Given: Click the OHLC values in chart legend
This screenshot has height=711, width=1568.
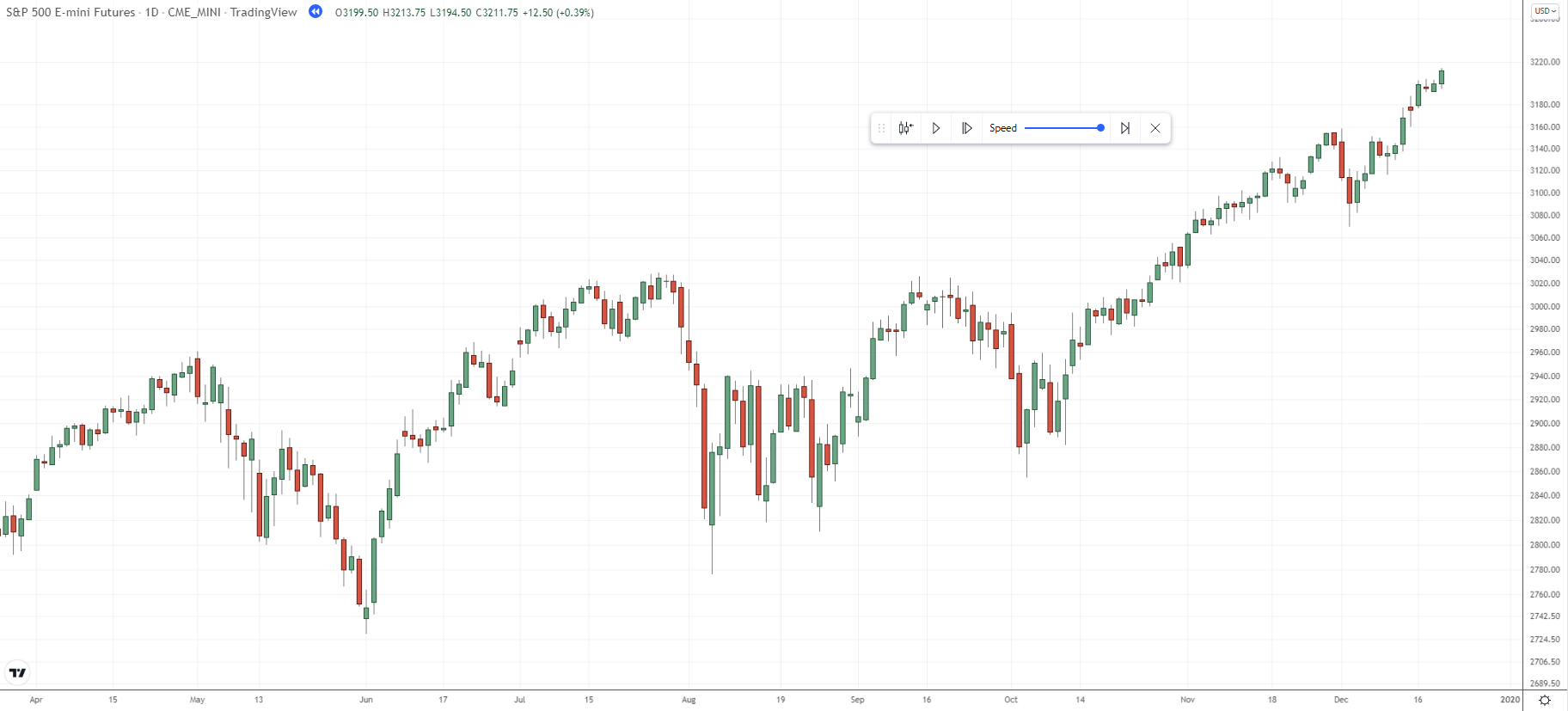Looking at the screenshot, I should [464, 12].
